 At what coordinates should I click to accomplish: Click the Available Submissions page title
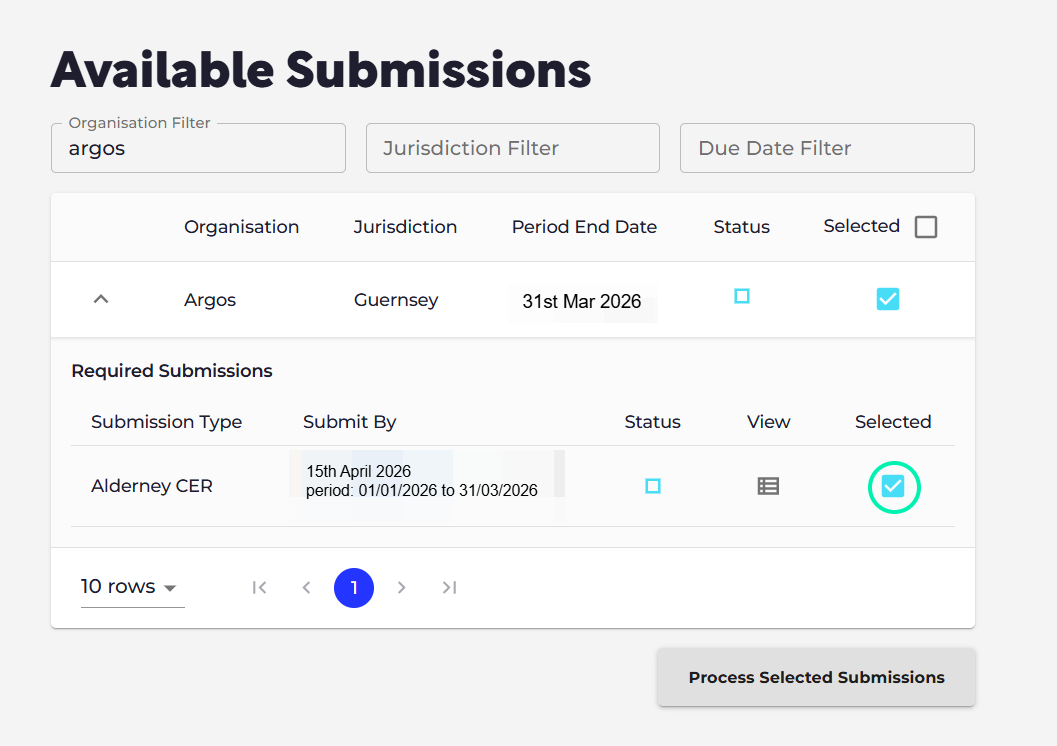coord(321,70)
